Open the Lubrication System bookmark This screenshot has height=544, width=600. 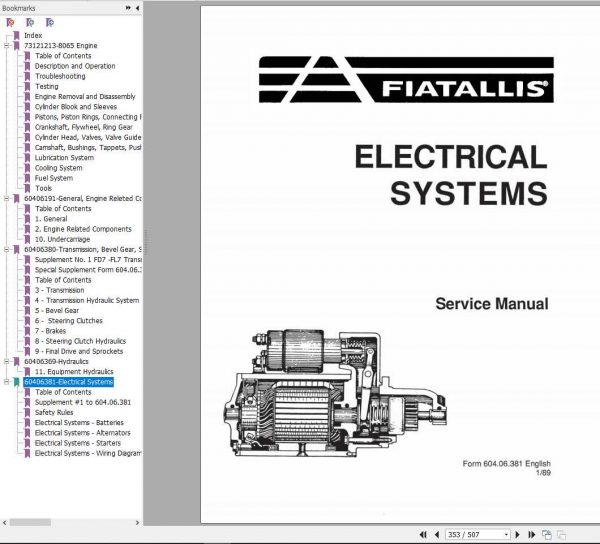pos(64,158)
